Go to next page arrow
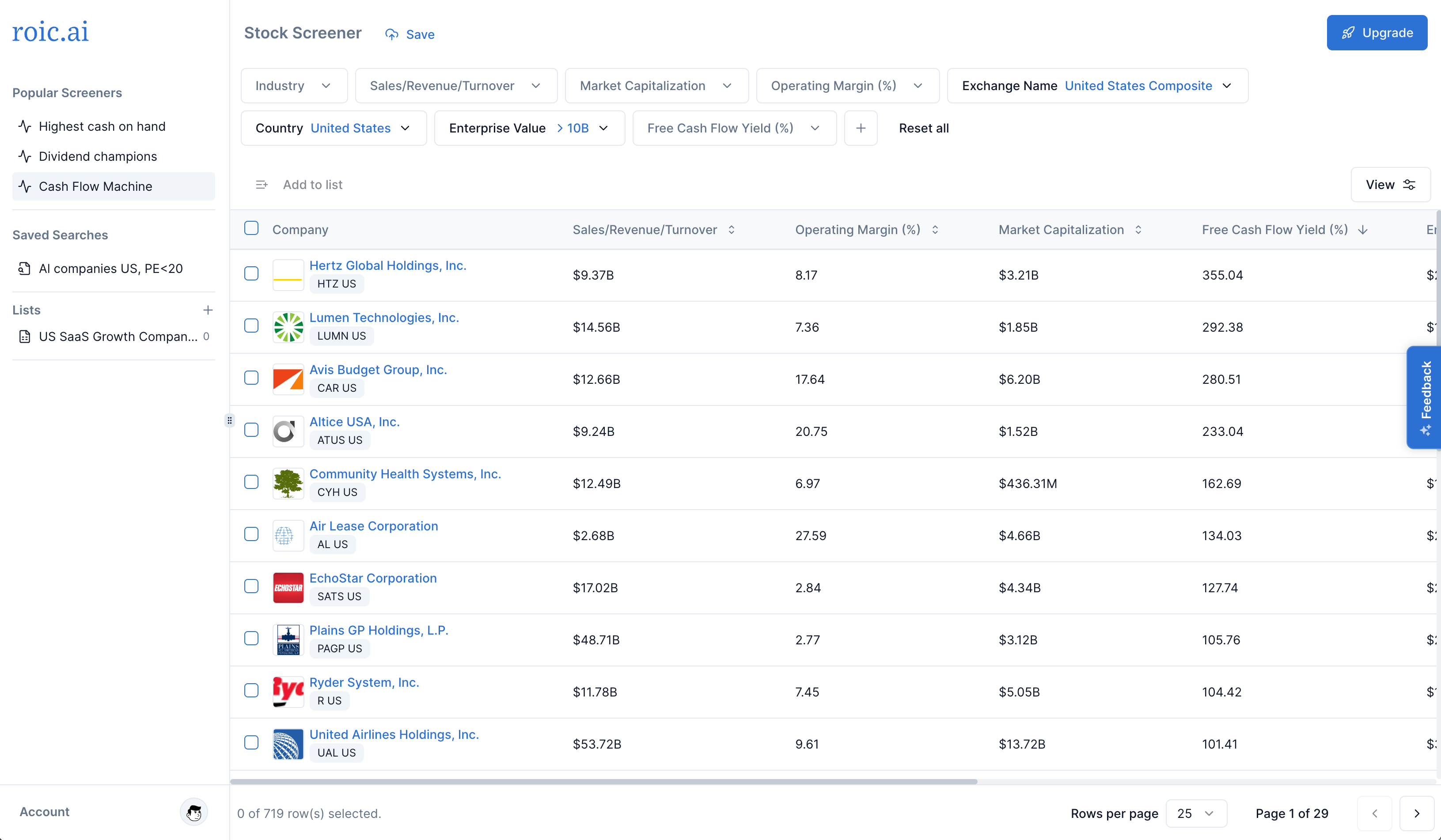This screenshot has width=1441, height=840. click(x=1416, y=813)
